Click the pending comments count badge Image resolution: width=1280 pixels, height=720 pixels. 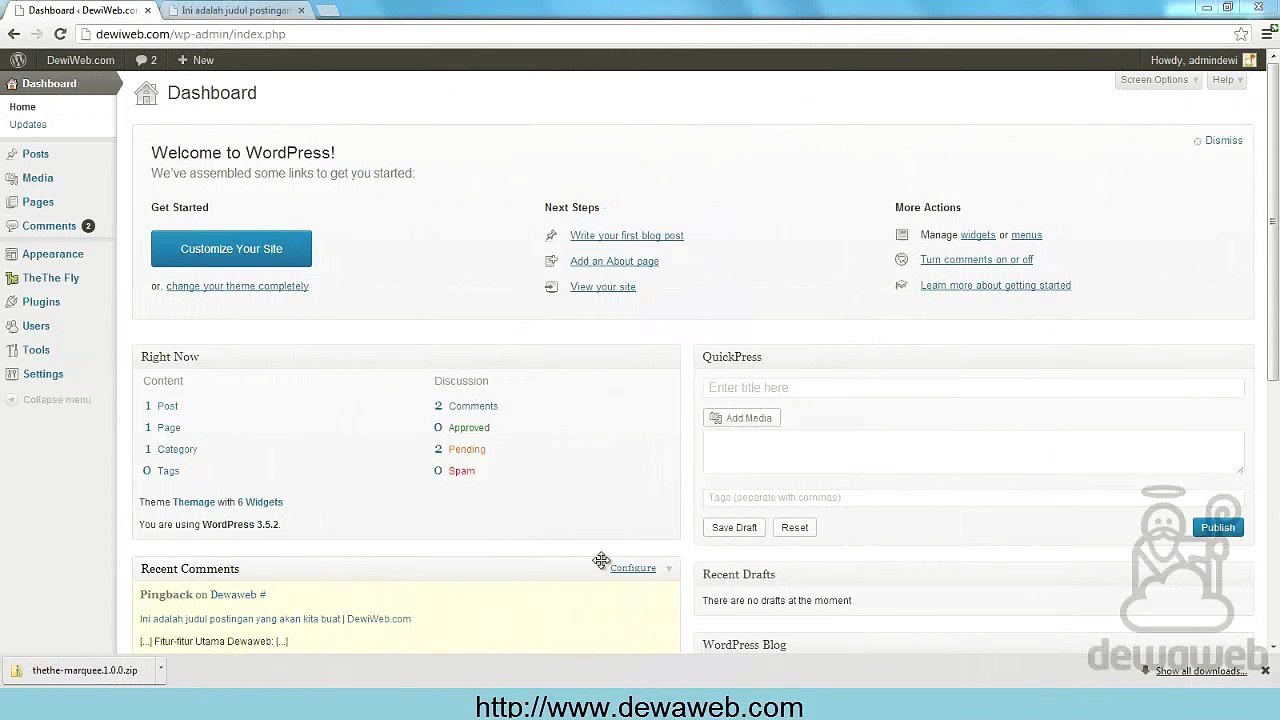88,226
